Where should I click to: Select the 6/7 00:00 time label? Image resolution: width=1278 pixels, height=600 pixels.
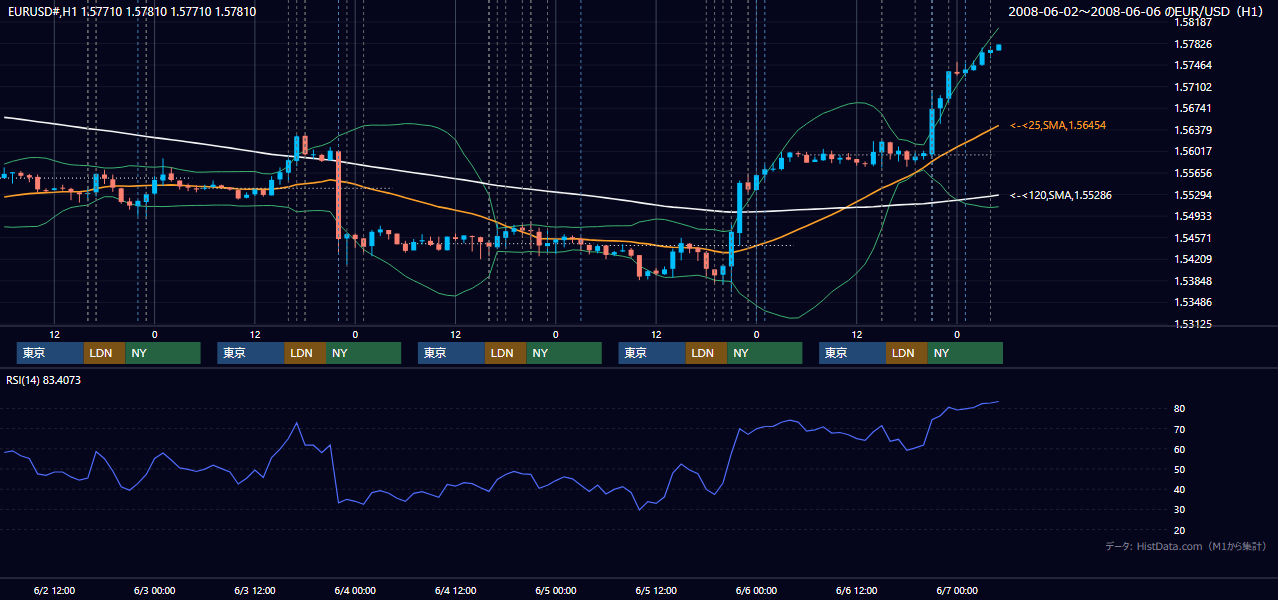point(956,590)
